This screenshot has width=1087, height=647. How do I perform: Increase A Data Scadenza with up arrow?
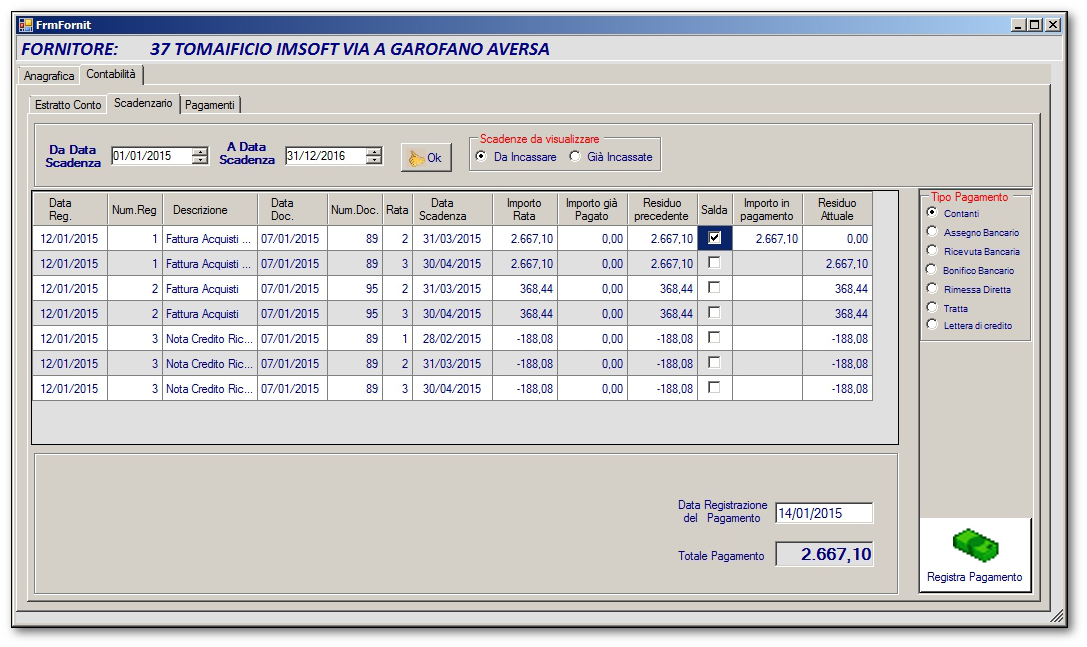(x=374, y=152)
